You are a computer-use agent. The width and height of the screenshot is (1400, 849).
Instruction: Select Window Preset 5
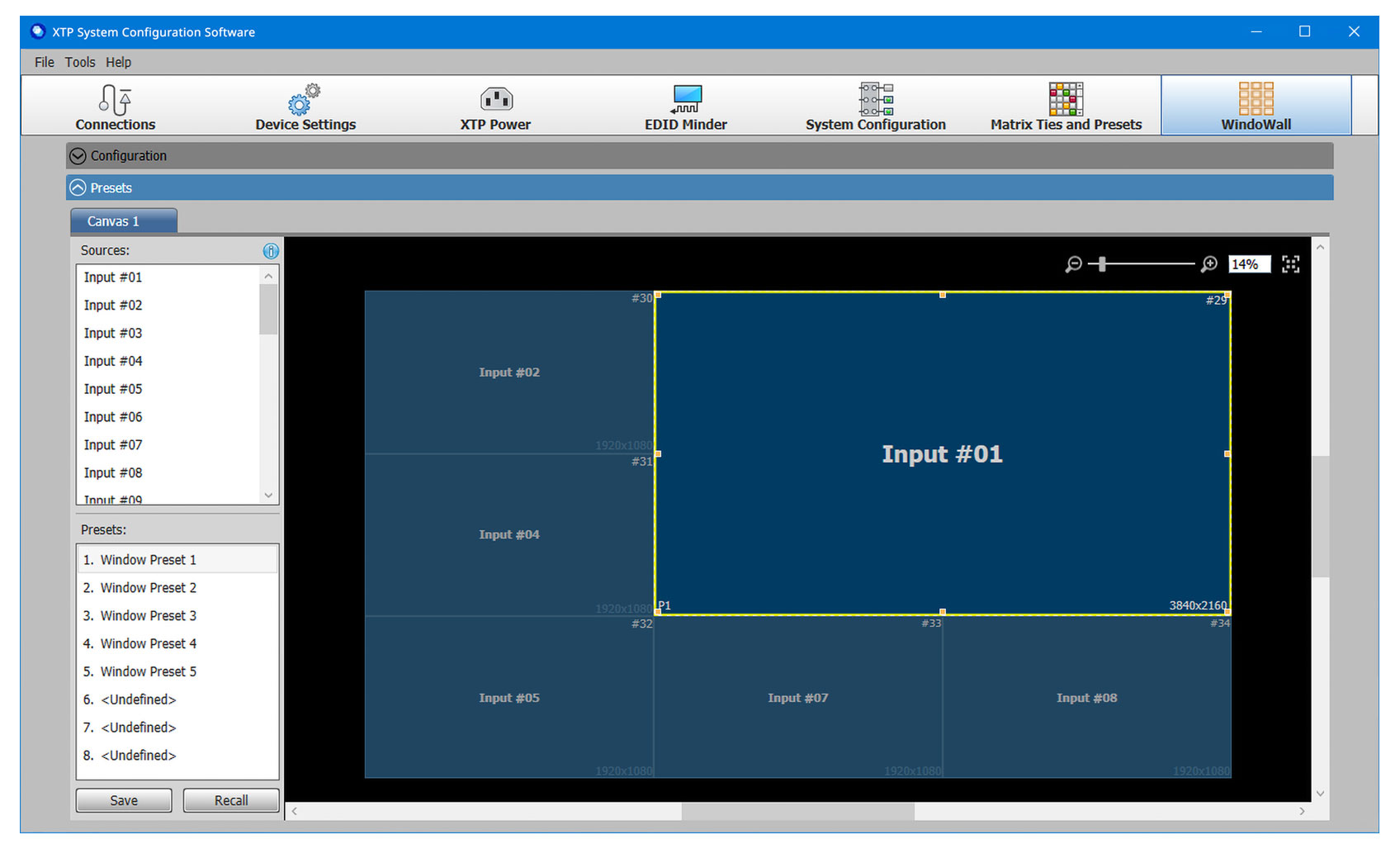(x=177, y=672)
